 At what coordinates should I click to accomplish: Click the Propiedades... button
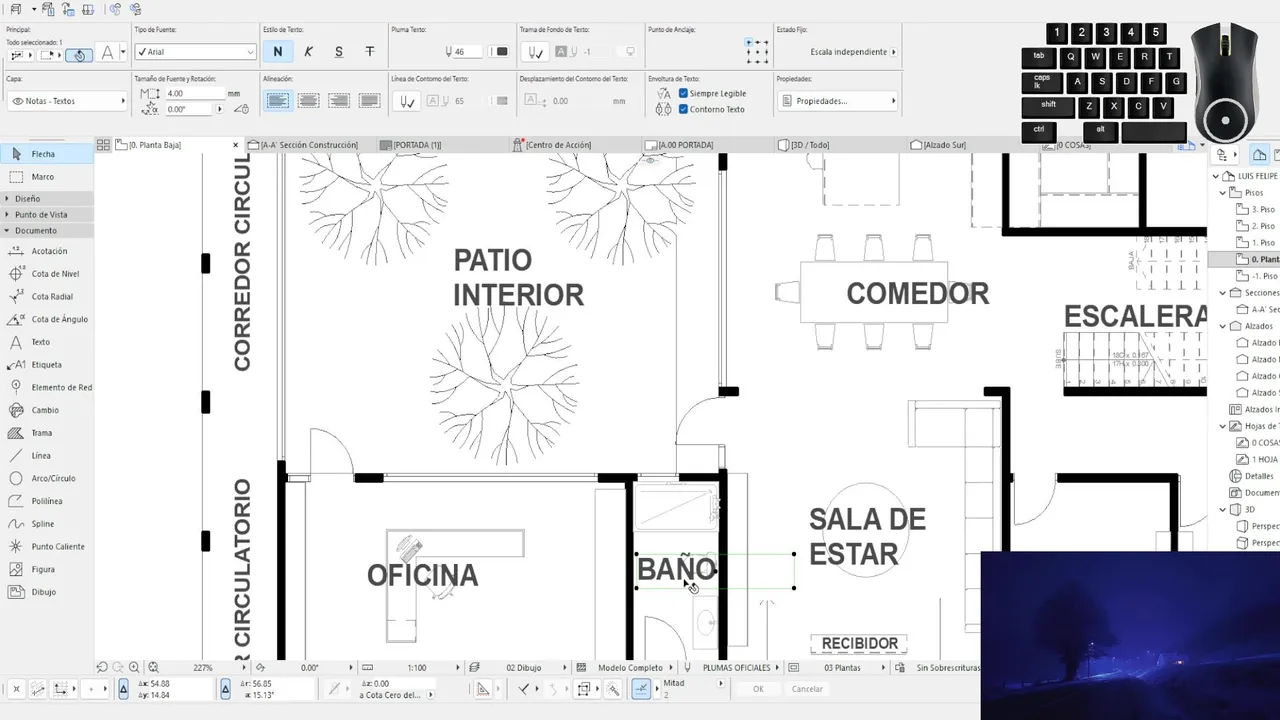click(838, 101)
